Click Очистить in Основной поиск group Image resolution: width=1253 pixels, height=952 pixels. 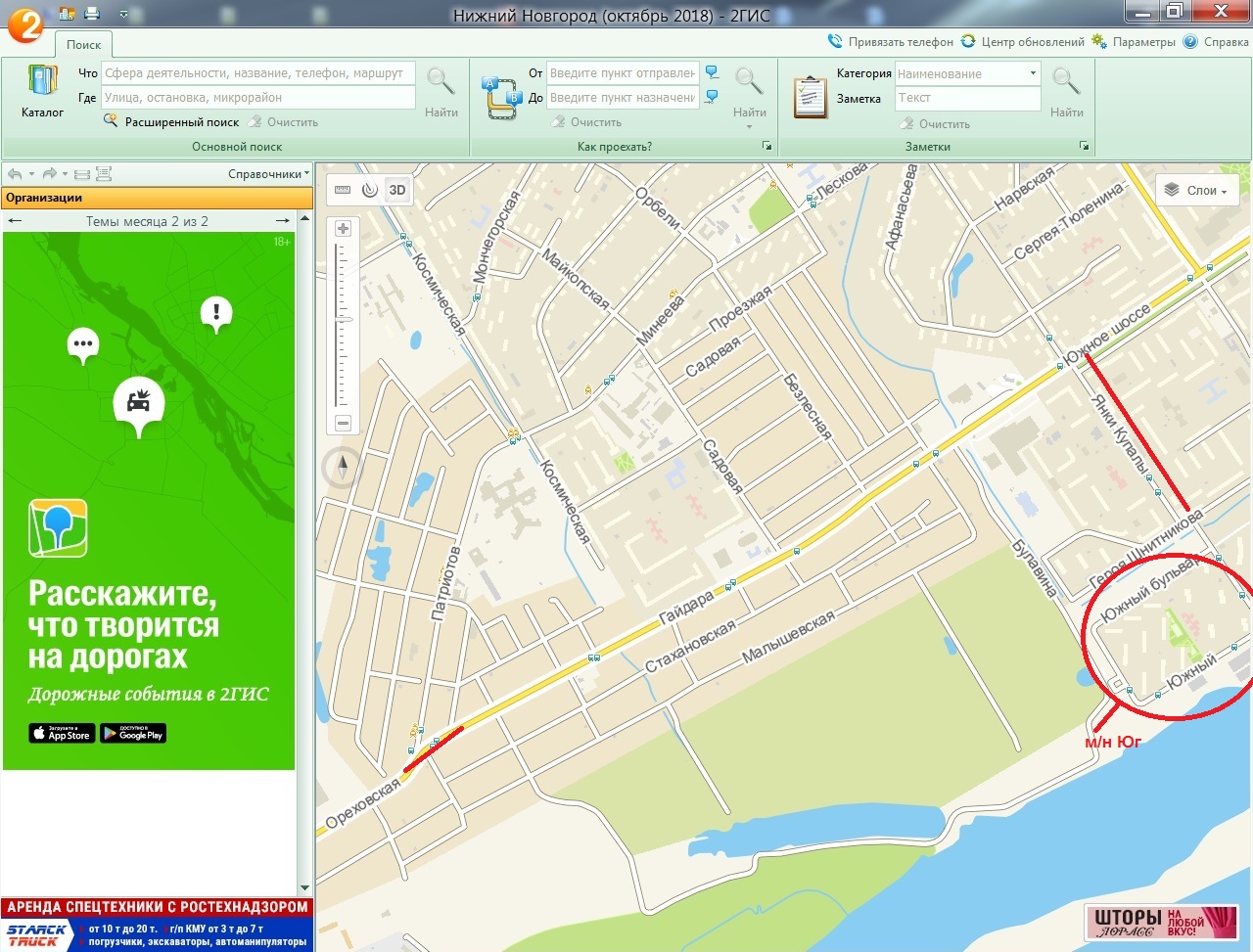pyautogui.click(x=283, y=122)
